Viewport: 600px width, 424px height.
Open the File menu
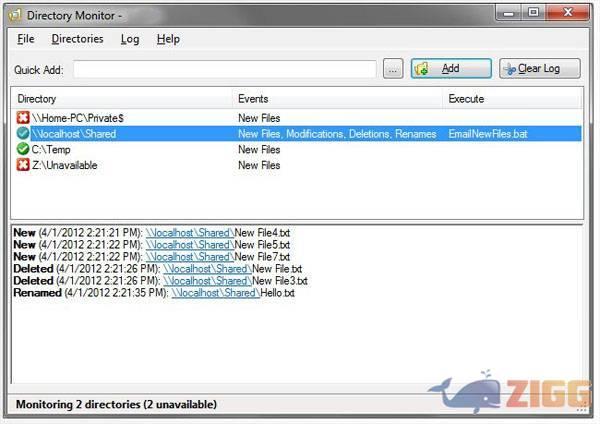[x=26, y=39]
